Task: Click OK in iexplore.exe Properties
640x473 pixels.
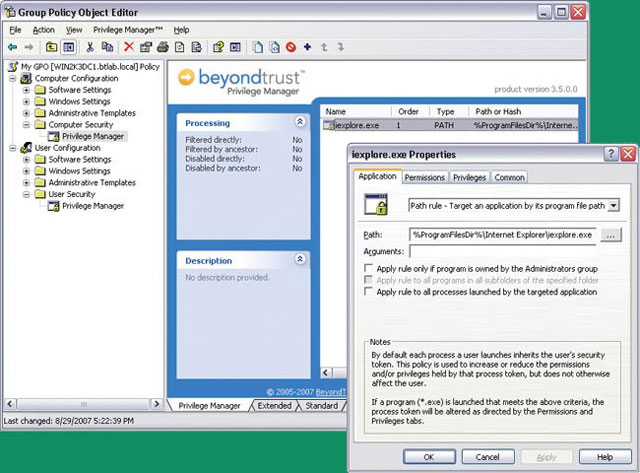Action: [x=429, y=457]
